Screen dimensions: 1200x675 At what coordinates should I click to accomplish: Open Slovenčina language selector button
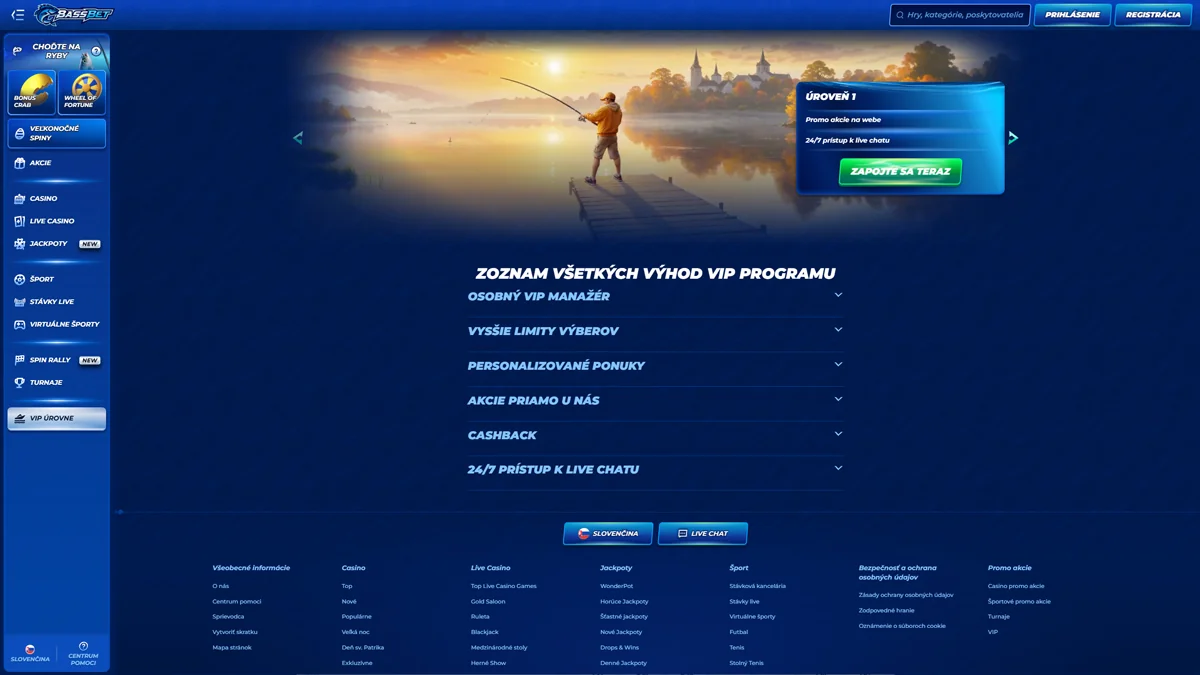pyautogui.click(x=608, y=534)
